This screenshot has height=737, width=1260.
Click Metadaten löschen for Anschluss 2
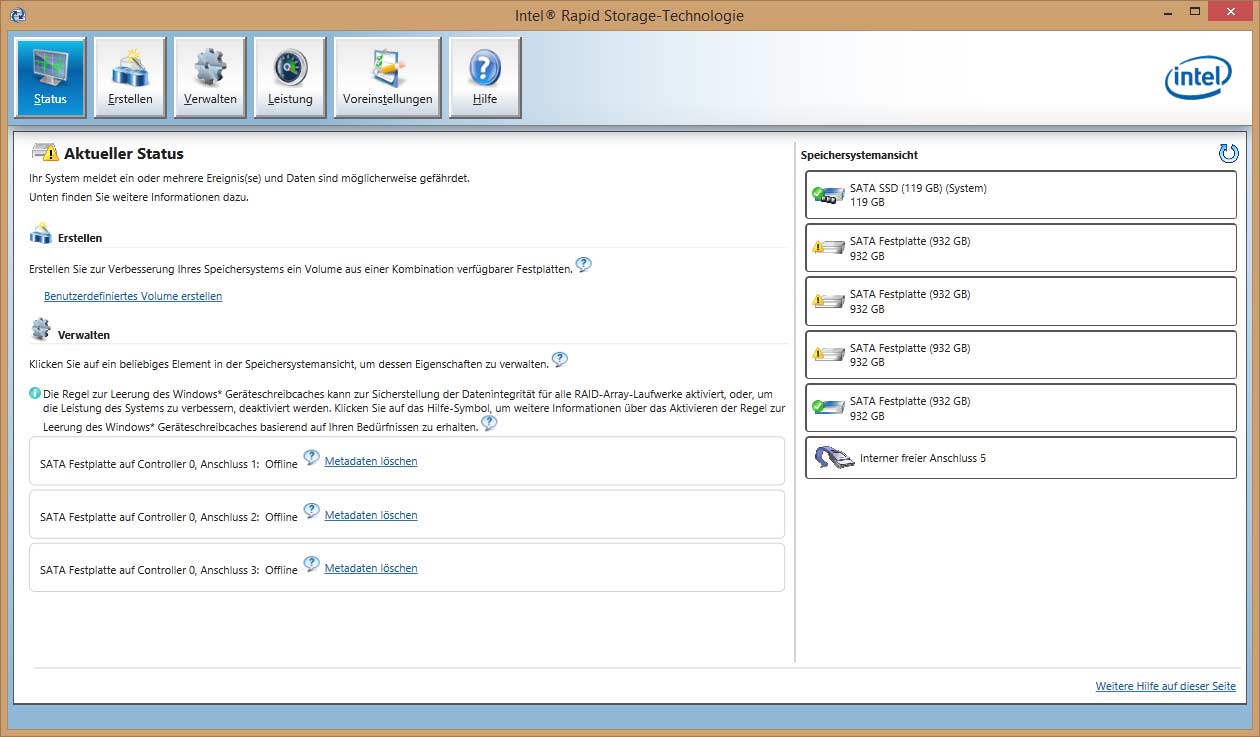click(371, 515)
